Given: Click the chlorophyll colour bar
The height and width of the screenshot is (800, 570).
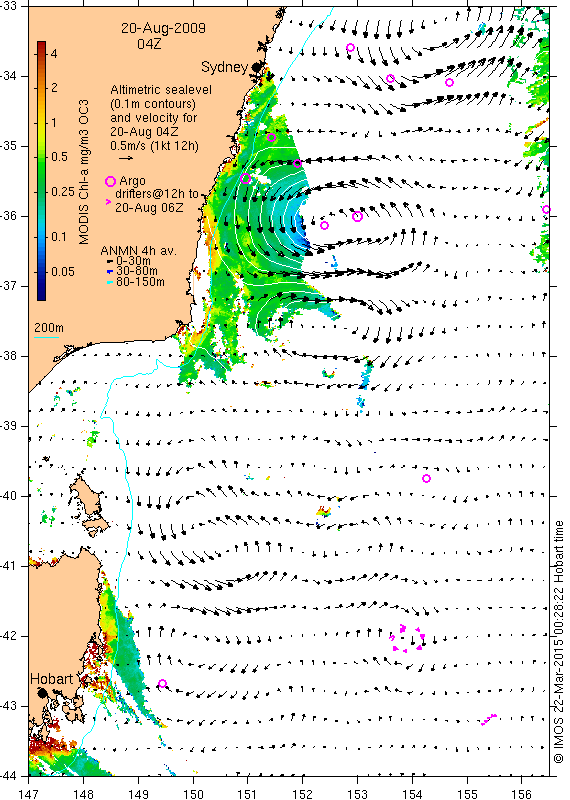Looking at the screenshot, I should [41, 170].
